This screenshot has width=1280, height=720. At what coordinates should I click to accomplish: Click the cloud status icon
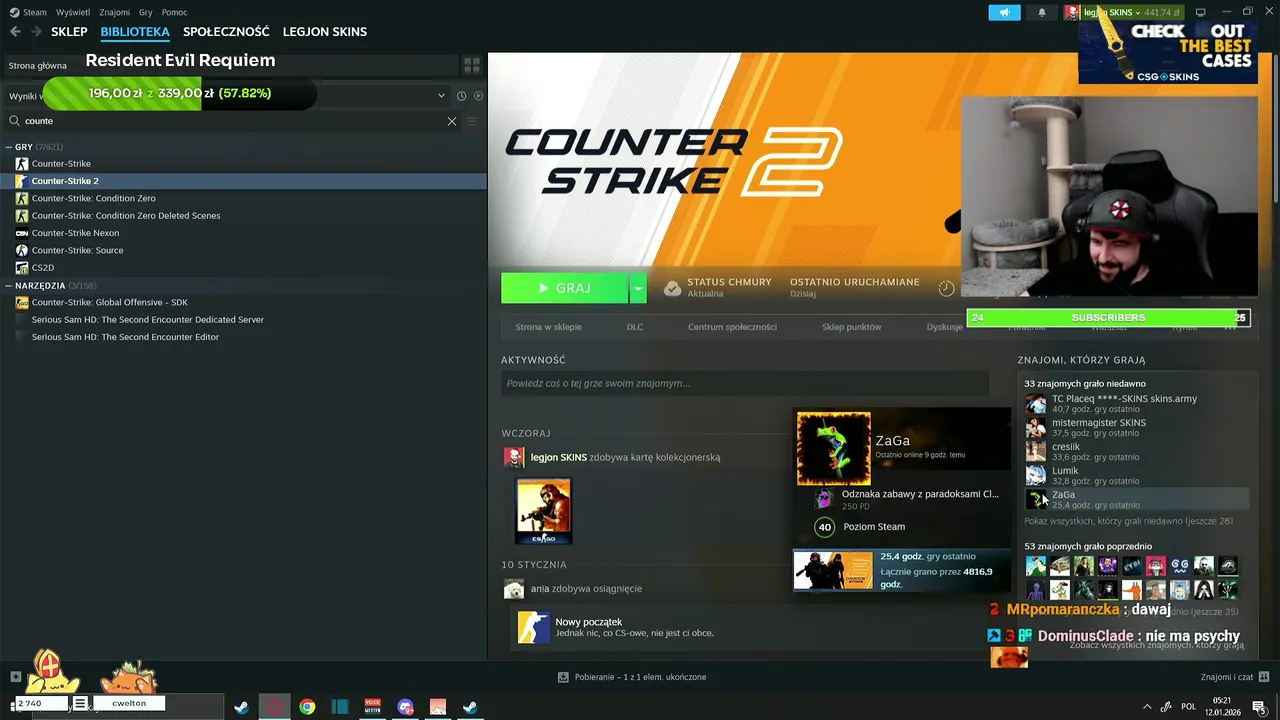pyautogui.click(x=673, y=288)
